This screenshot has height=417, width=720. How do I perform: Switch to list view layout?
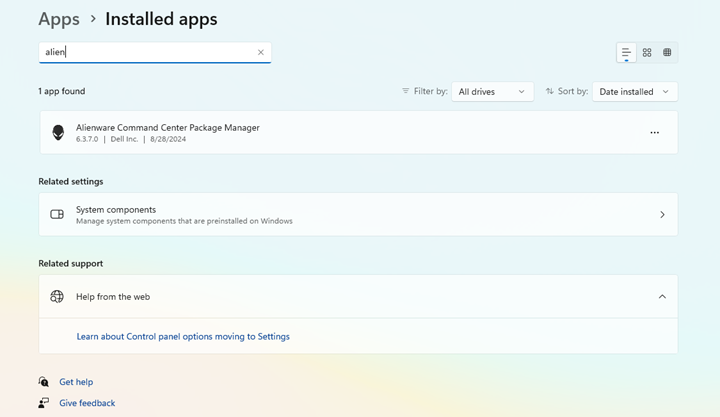click(x=626, y=52)
